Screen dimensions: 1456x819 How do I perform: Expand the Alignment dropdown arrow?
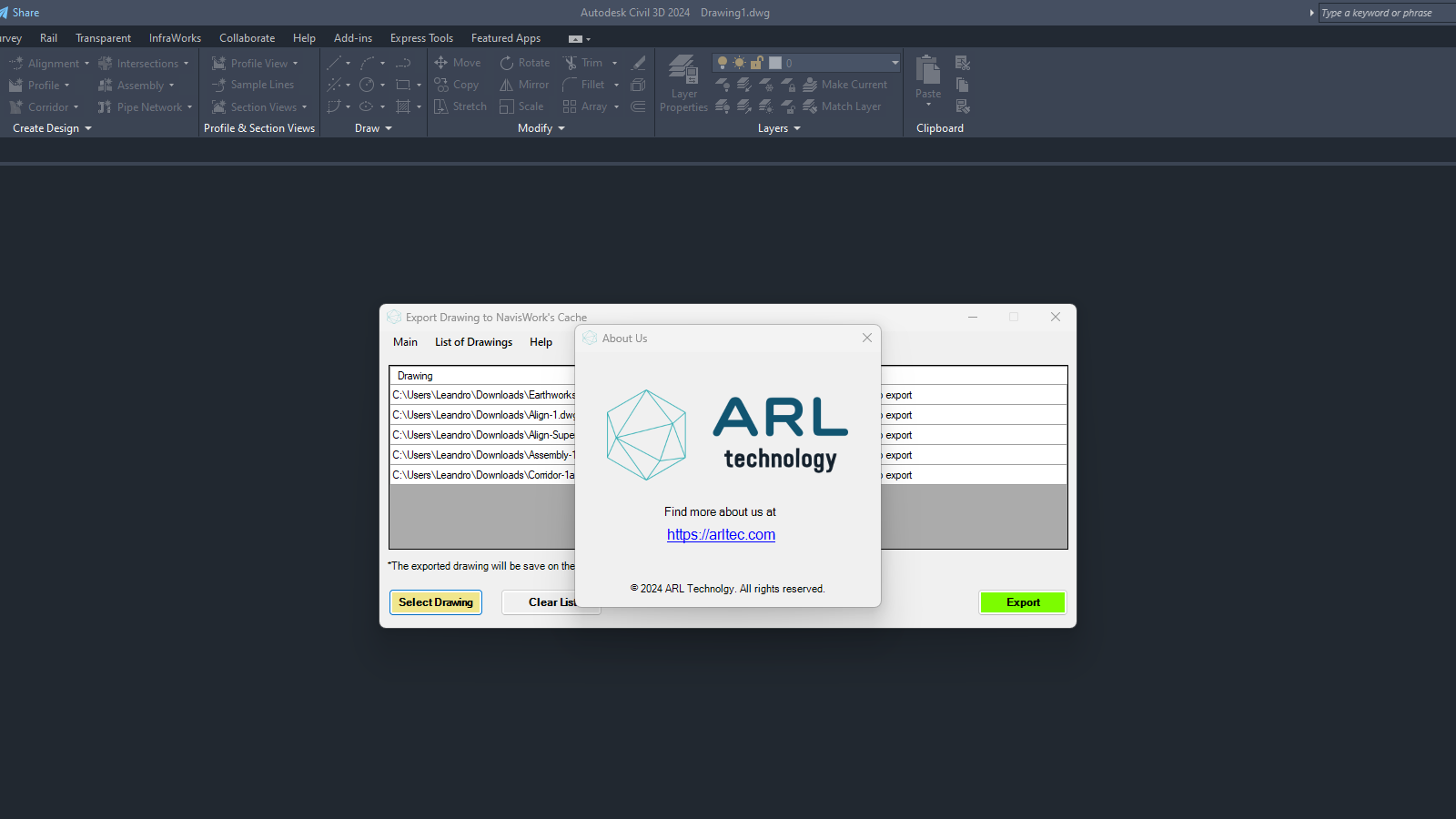(x=87, y=64)
